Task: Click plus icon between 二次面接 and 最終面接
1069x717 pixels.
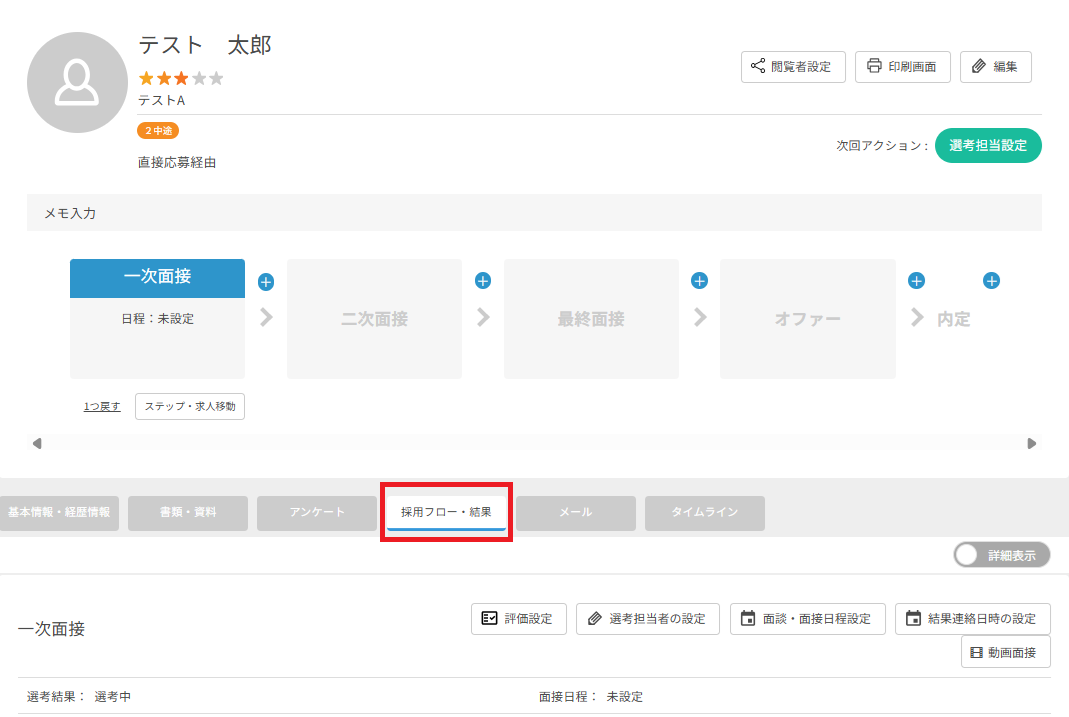Action: coord(482,281)
